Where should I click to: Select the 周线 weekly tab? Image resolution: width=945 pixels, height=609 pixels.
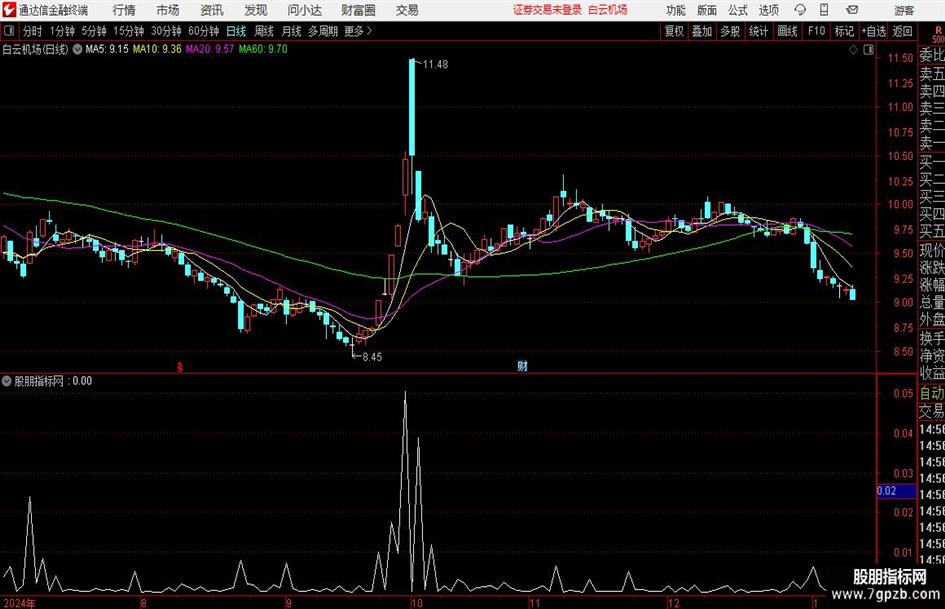[x=264, y=31]
